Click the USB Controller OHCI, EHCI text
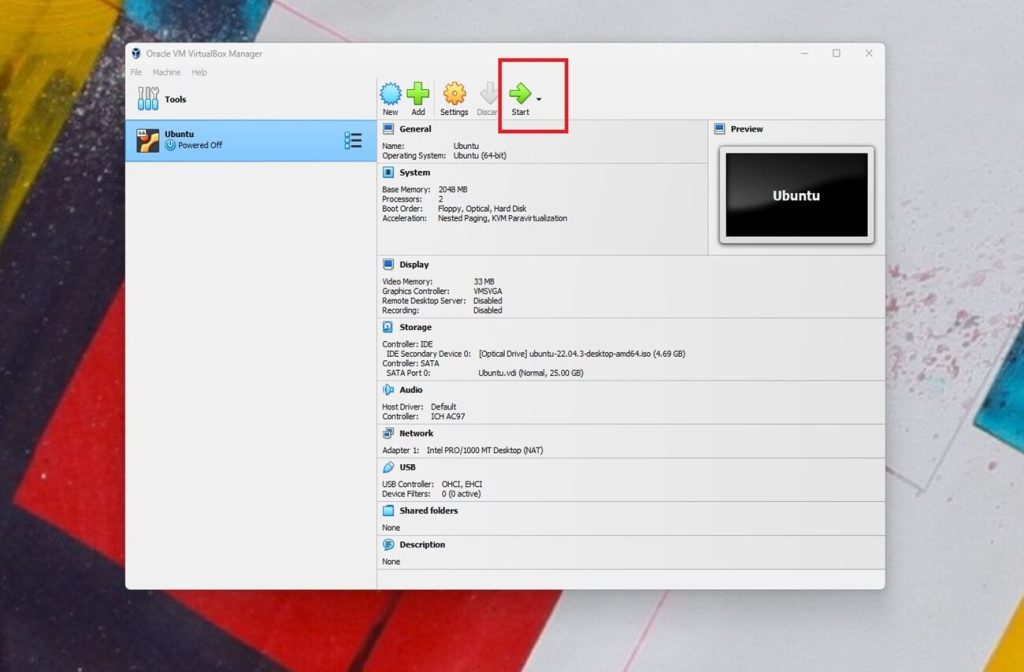The width and height of the screenshot is (1024, 672). (x=462, y=485)
